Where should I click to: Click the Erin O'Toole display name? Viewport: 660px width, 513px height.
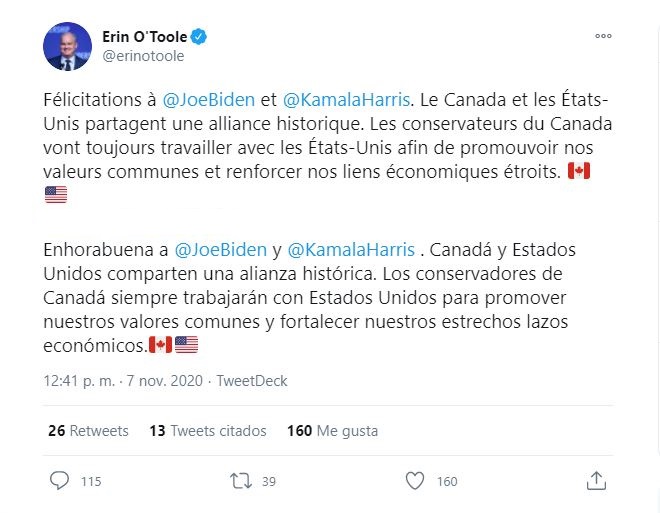[x=144, y=37]
